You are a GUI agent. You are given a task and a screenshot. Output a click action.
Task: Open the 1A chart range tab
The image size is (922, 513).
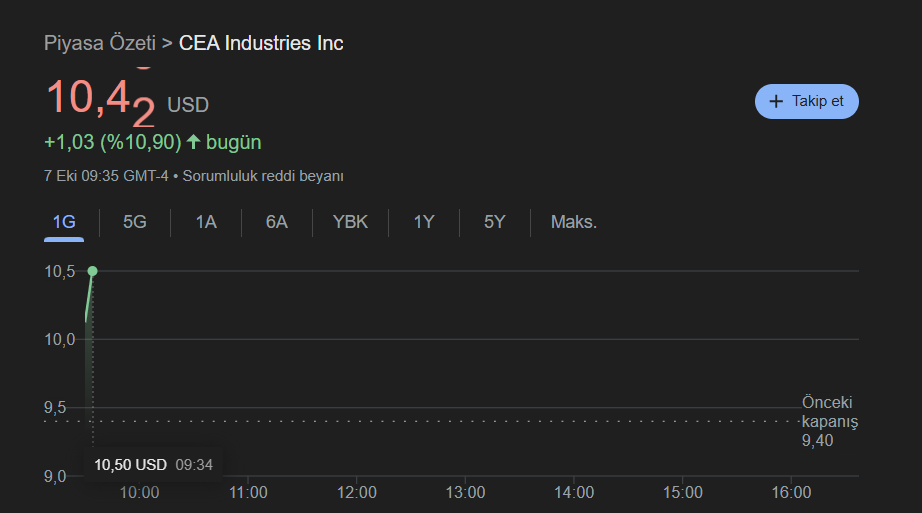[206, 222]
